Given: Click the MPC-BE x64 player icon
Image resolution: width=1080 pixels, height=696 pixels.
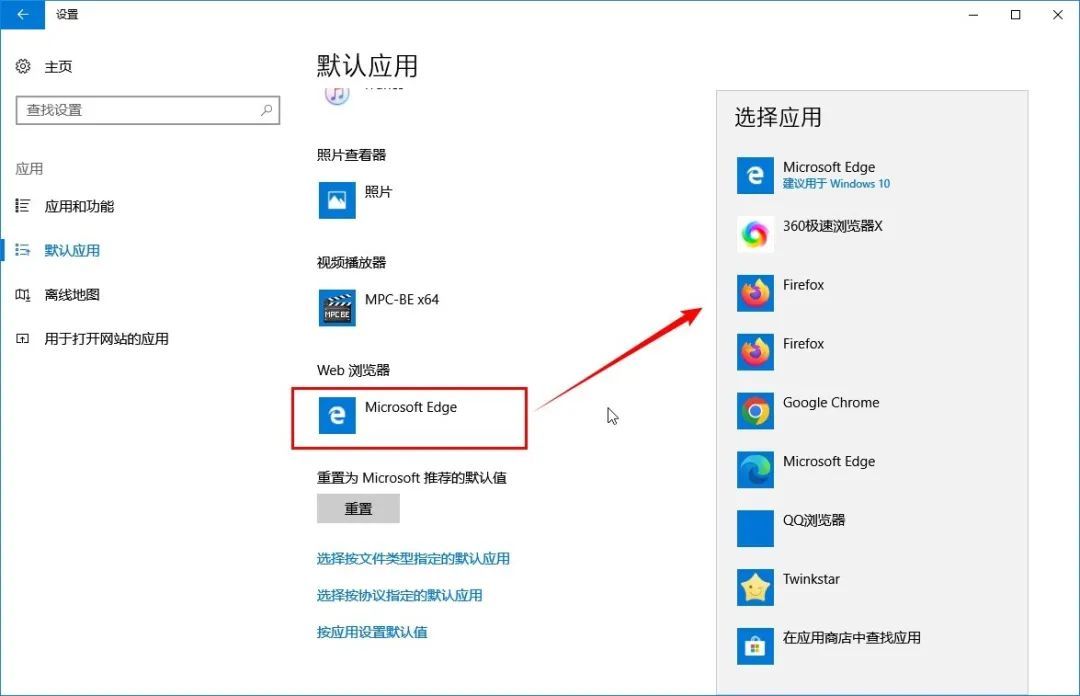Looking at the screenshot, I should click(337, 308).
